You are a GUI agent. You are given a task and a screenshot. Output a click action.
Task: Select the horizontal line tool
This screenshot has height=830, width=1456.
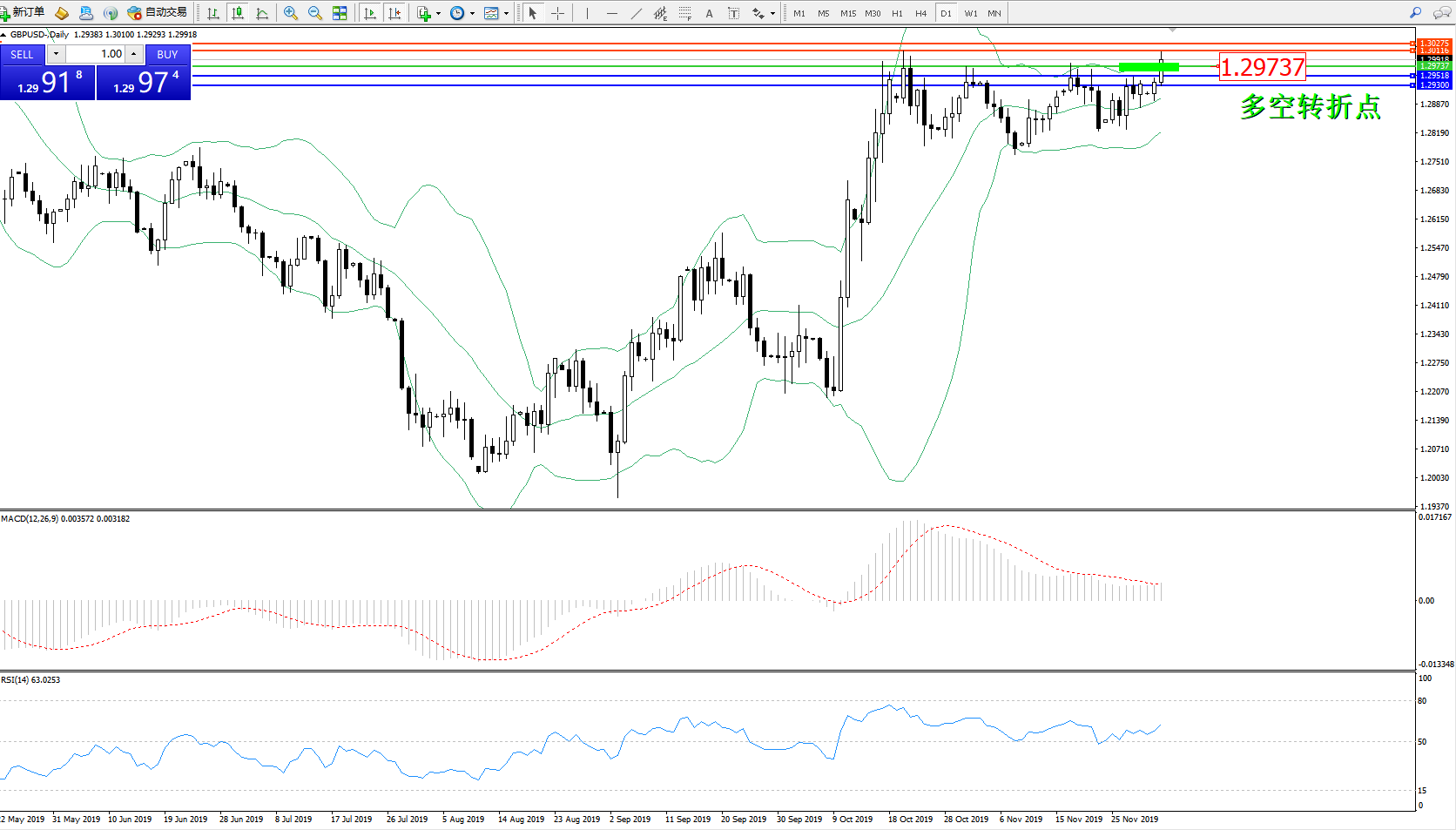click(612, 13)
